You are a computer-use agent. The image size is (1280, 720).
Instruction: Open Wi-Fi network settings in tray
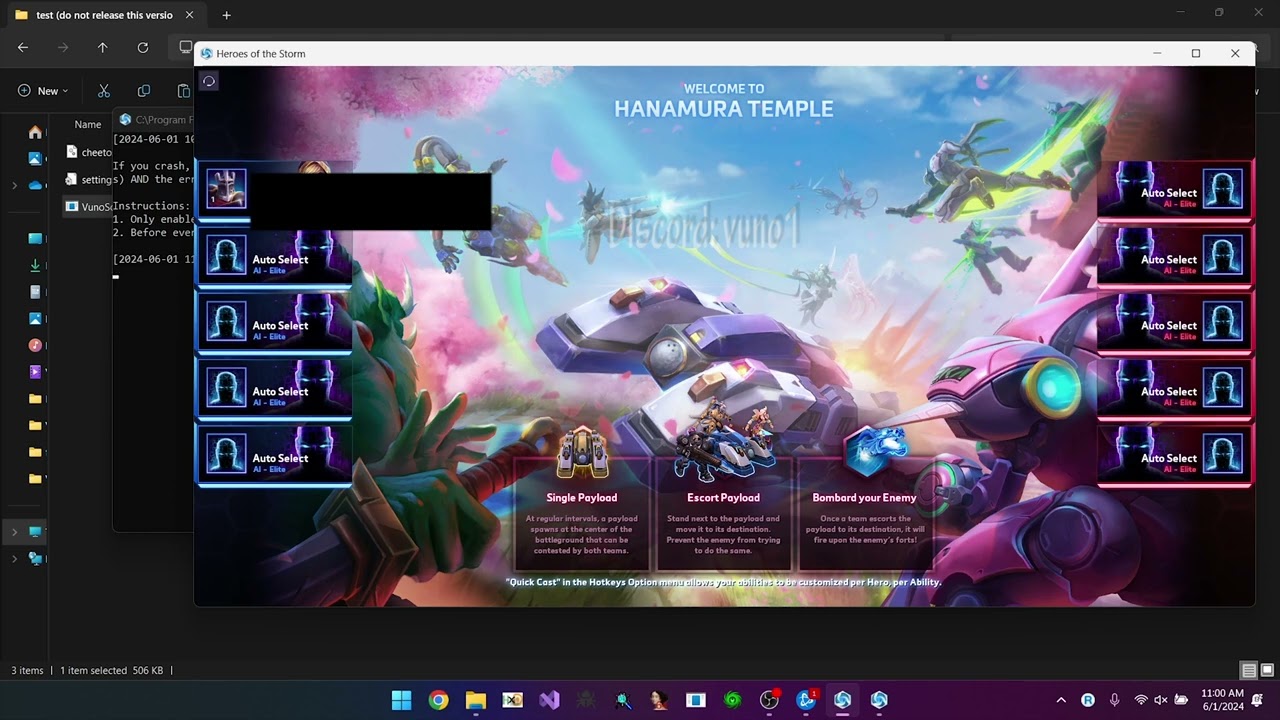(x=1141, y=700)
